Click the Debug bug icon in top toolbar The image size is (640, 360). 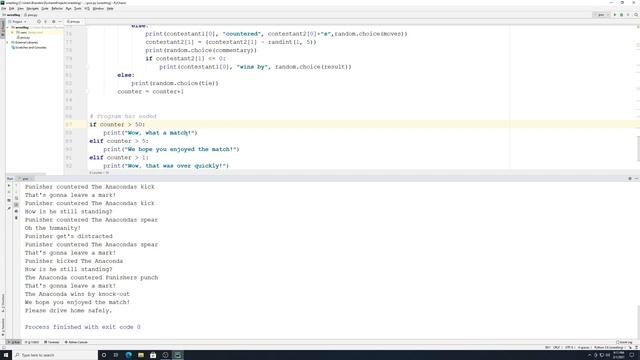[621, 15]
